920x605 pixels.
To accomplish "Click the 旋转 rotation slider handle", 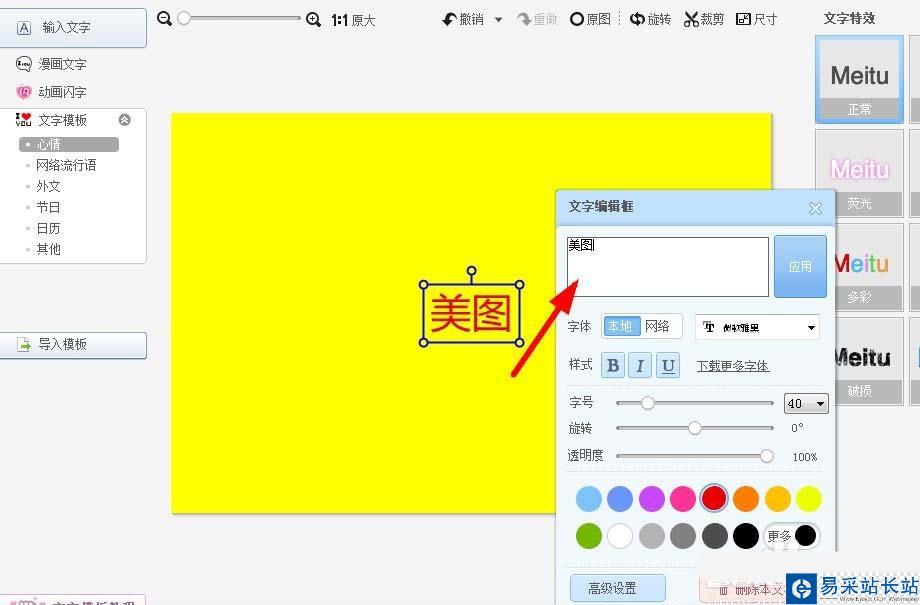I will (x=695, y=428).
